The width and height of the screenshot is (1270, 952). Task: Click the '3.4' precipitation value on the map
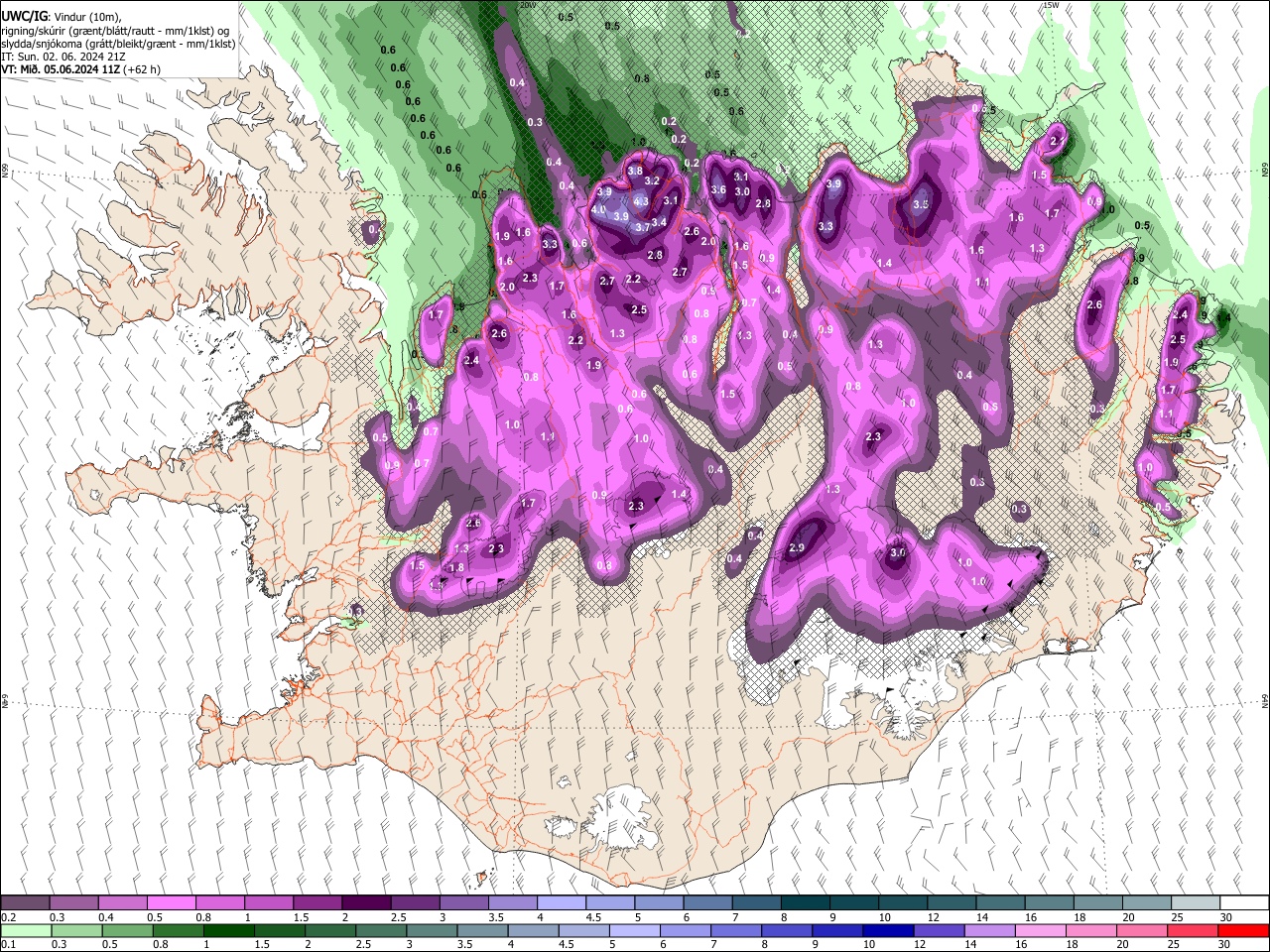pos(659,223)
